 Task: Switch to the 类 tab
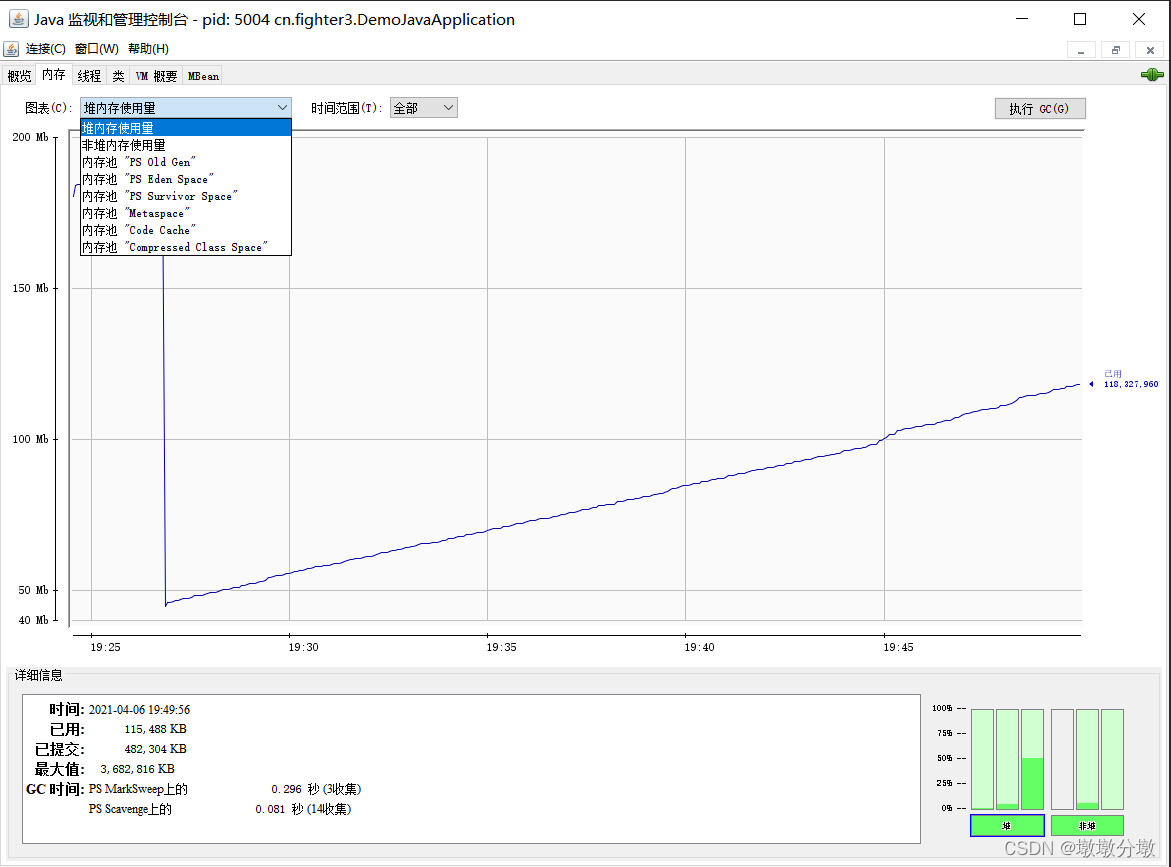[x=118, y=76]
